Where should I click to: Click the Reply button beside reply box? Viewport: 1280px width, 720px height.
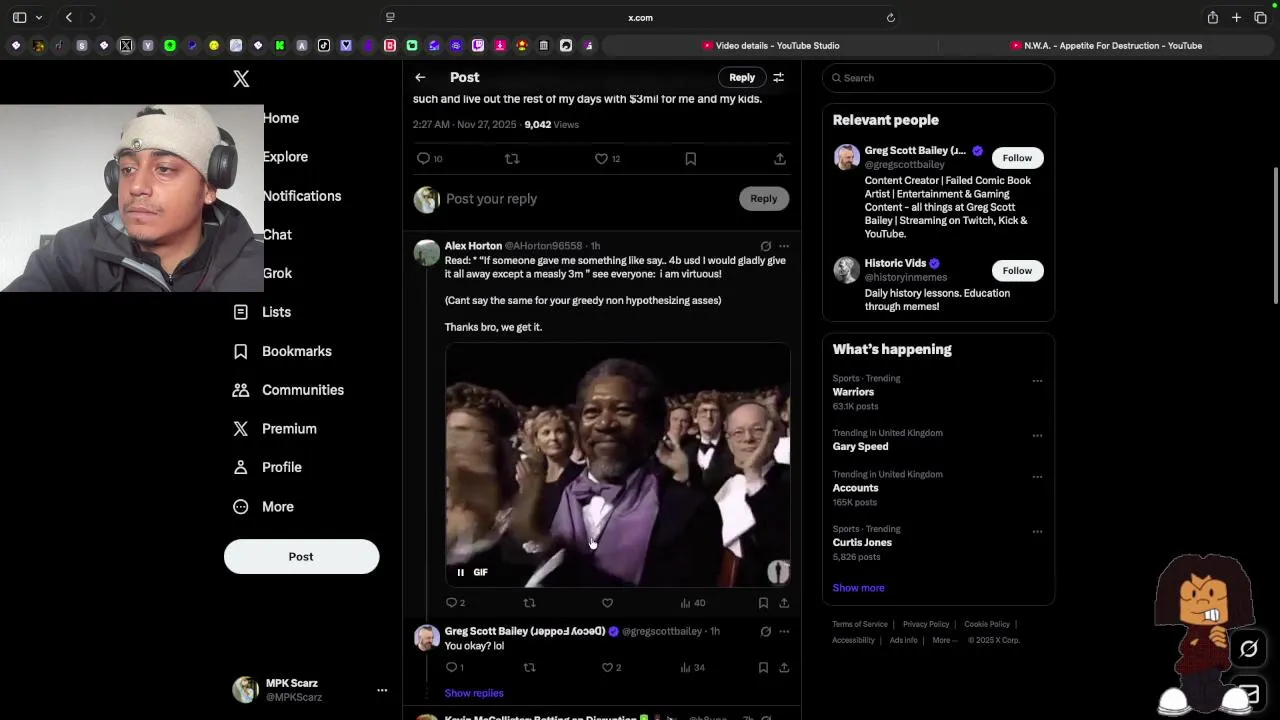764,198
